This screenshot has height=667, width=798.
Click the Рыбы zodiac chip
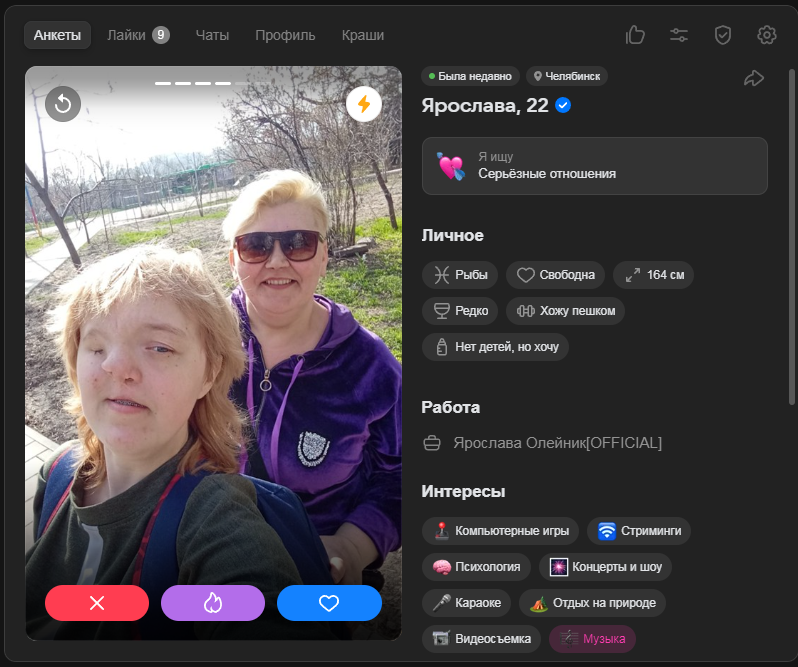460,275
